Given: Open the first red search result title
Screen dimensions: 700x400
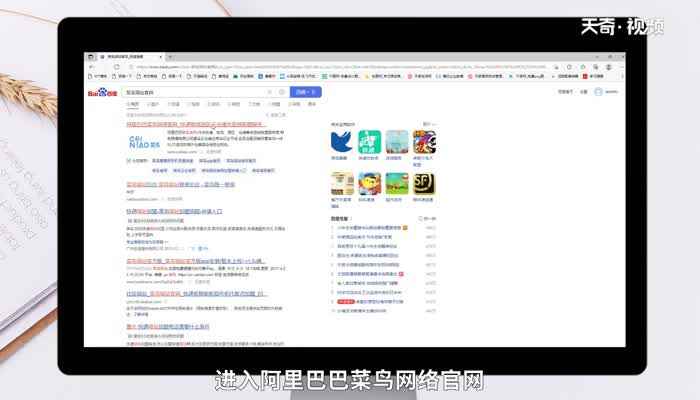Looking at the screenshot, I should pos(195,124).
